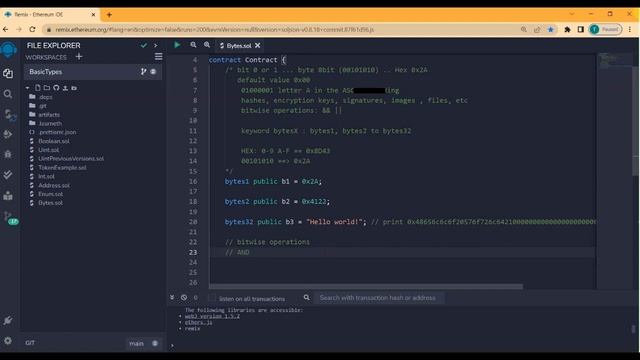
Task: Open a new browser tab
Action: pyautogui.click(x=109, y=15)
